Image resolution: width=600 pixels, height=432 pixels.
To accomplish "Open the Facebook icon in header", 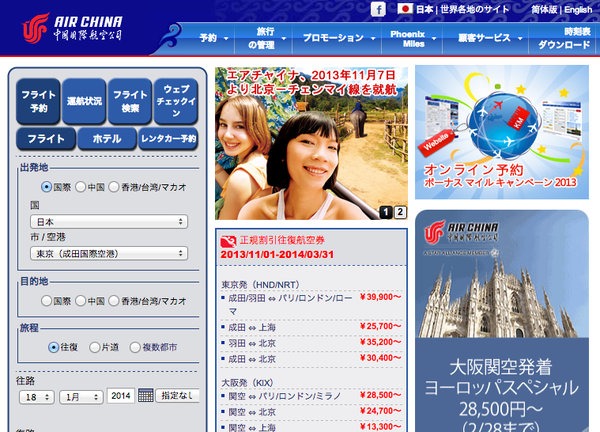I will point(378,9).
